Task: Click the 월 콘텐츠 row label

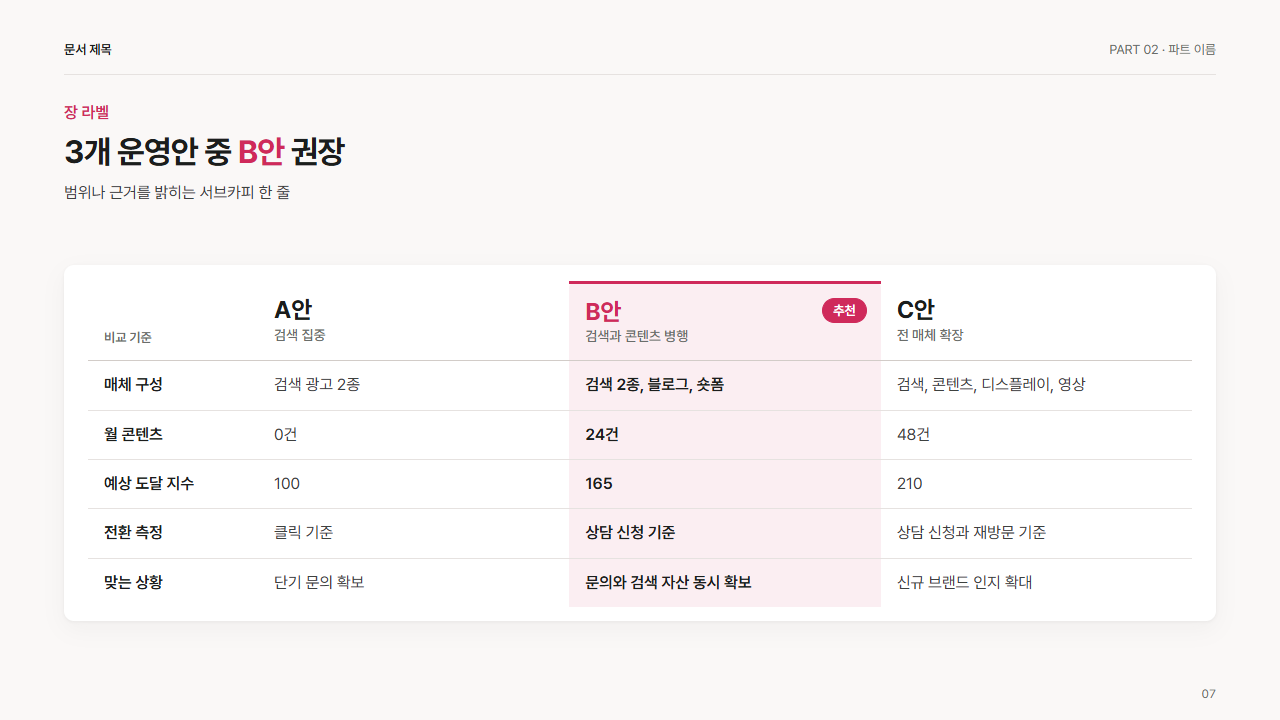Action: (133, 434)
